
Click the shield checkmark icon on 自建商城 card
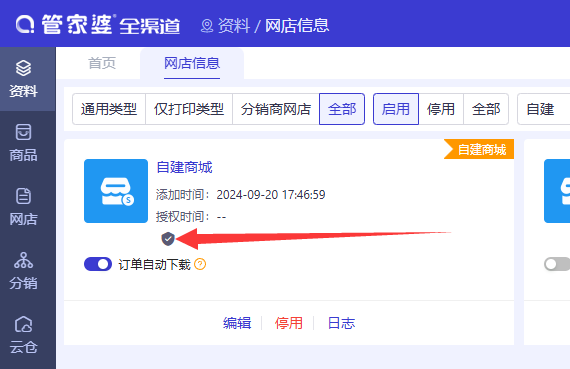[168, 239]
